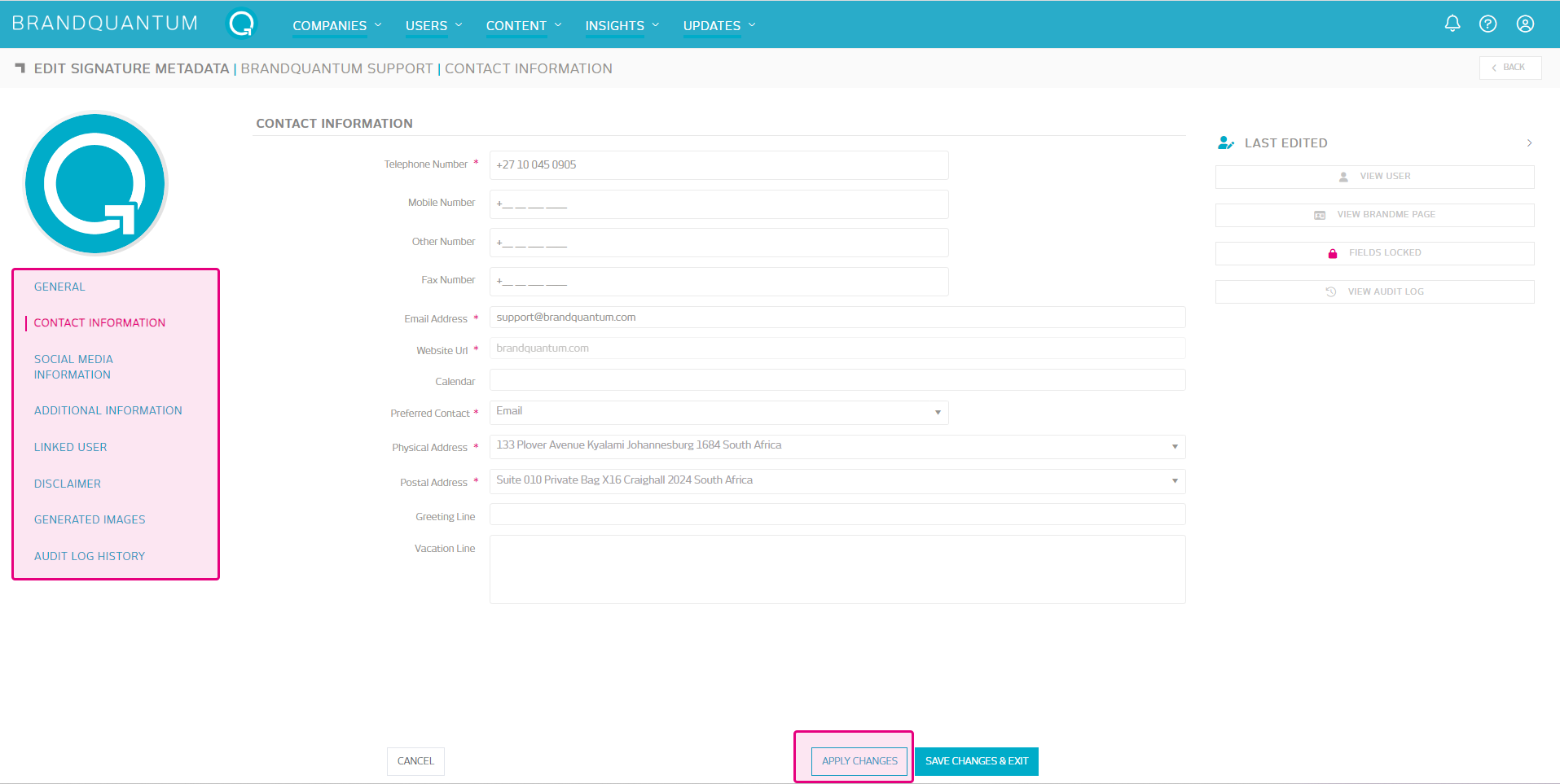Open the Postal Address dropdown
This screenshot has width=1560, height=784.
pos(837,481)
